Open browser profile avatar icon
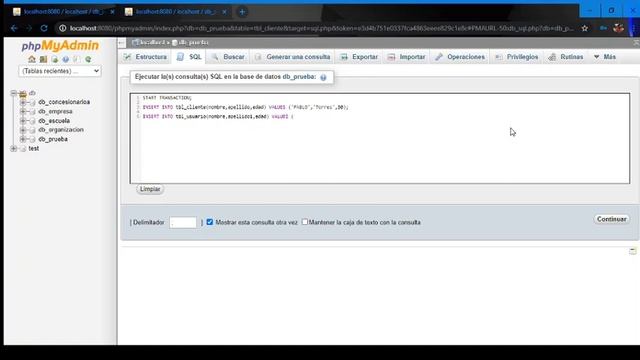 coord(618,28)
